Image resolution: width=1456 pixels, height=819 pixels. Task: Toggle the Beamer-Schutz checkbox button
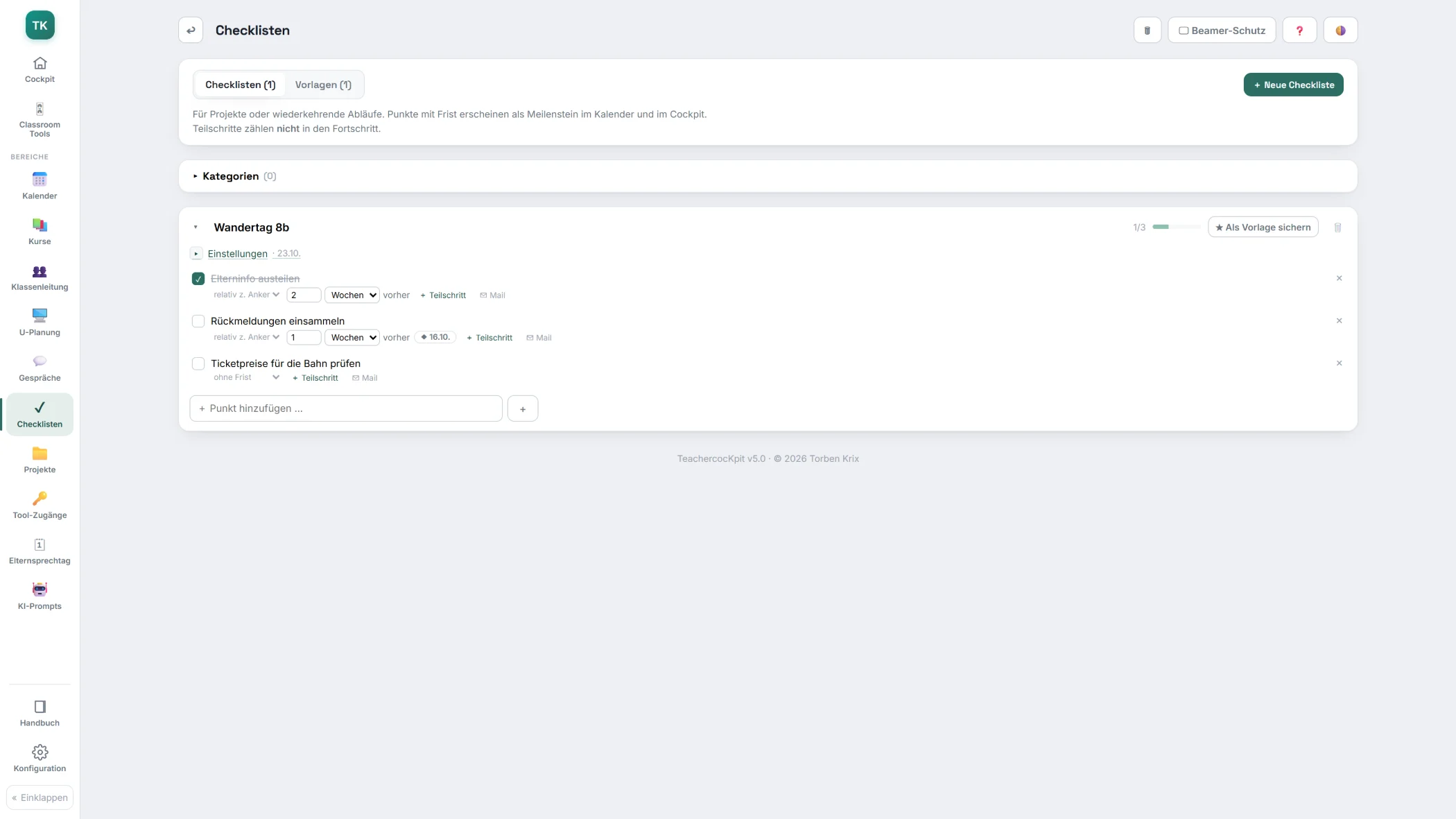(1222, 31)
